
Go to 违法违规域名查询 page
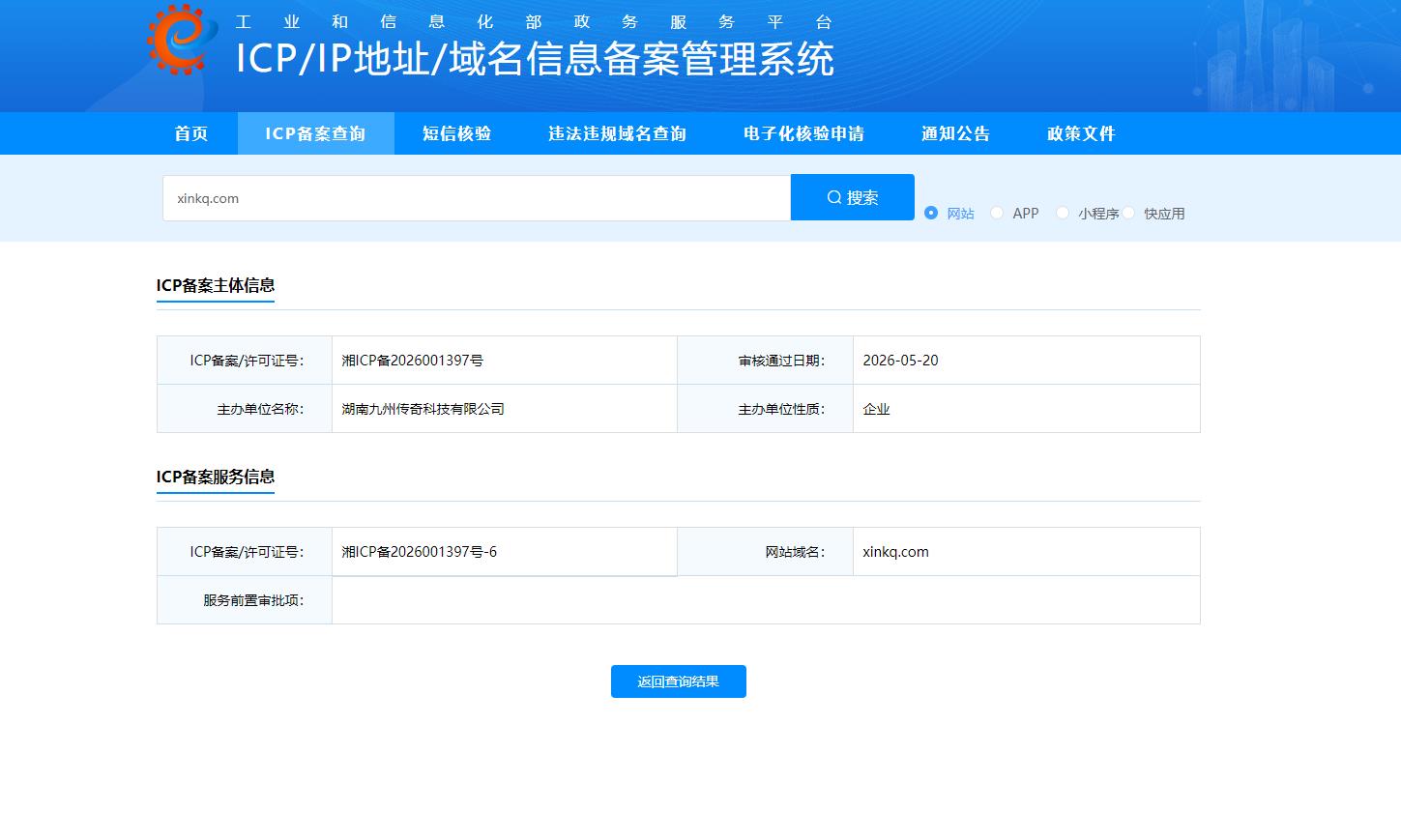click(x=618, y=133)
